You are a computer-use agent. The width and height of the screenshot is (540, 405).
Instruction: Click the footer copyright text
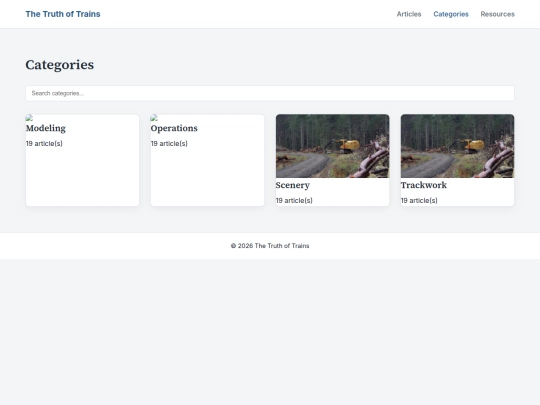pyautogui.click(x=270, y=246)
